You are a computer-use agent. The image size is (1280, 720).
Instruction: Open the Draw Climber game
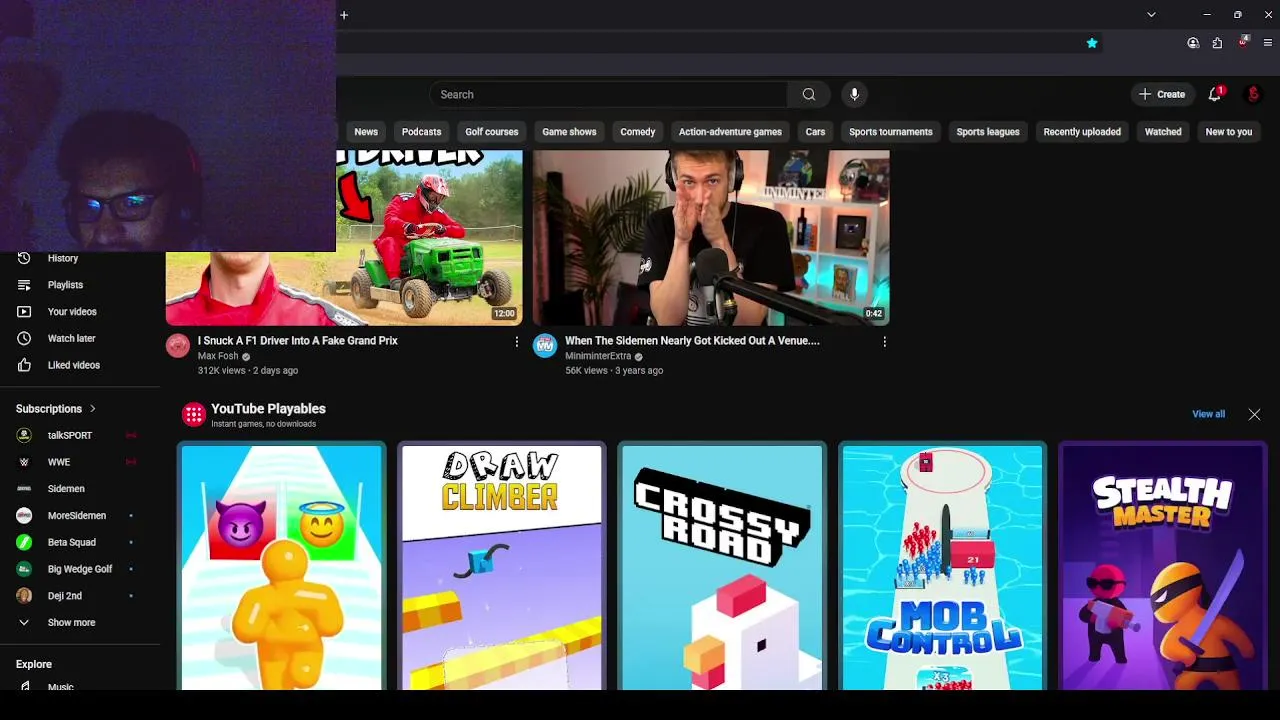point(502,566)
